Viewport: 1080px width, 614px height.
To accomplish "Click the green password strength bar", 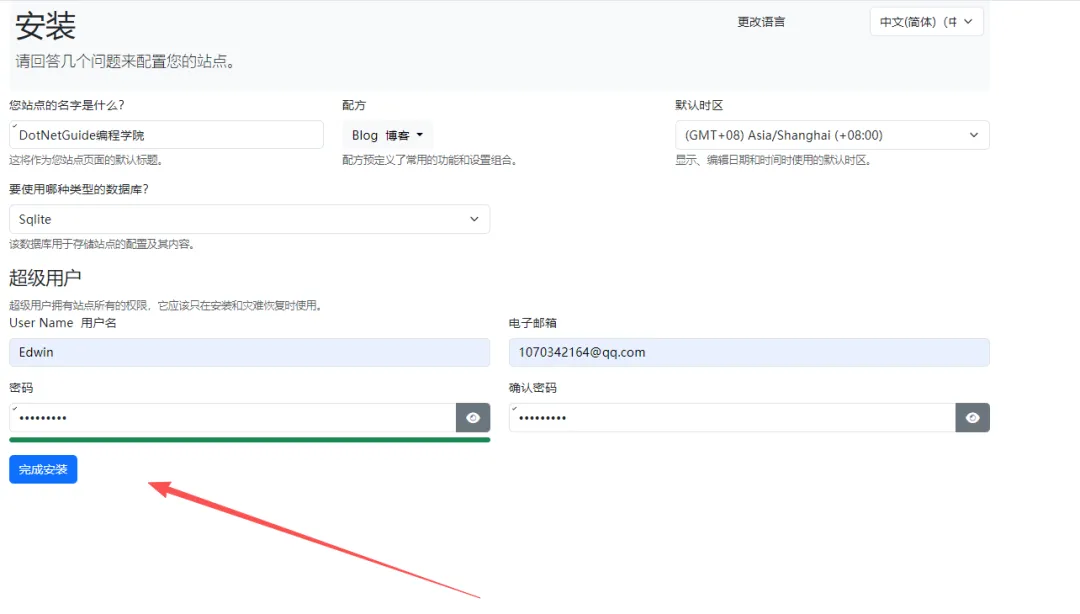I will [x=249, y=439].
